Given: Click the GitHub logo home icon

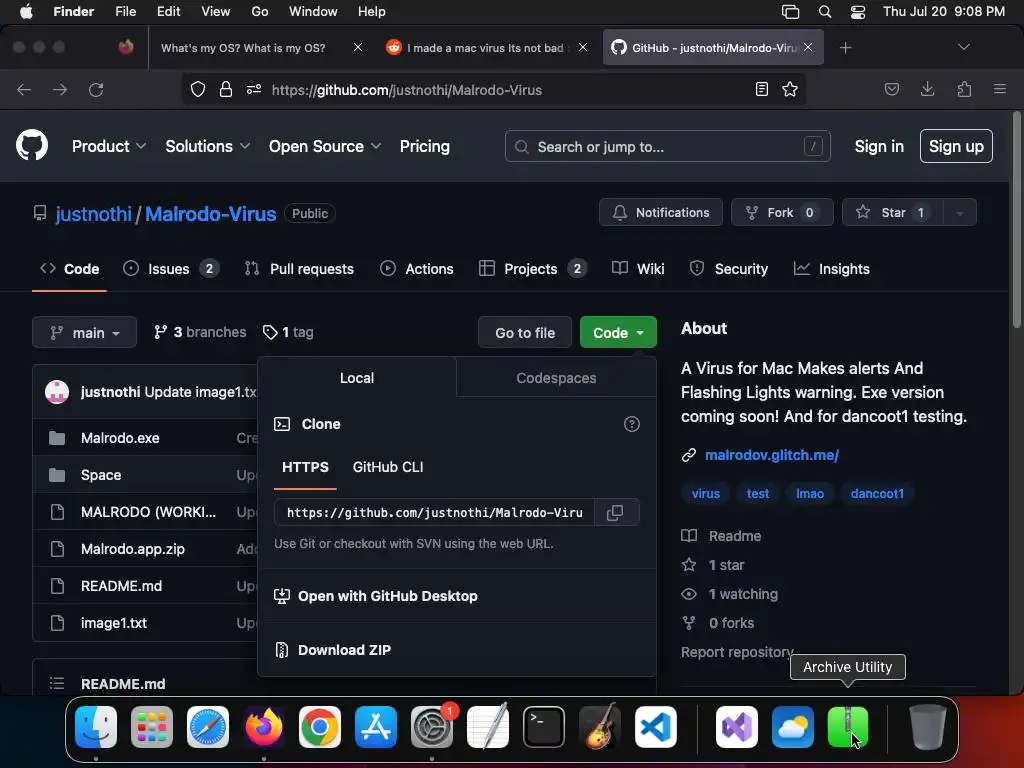Looking at the screenshot, I should pyautogui.click(x=32, y=145).
